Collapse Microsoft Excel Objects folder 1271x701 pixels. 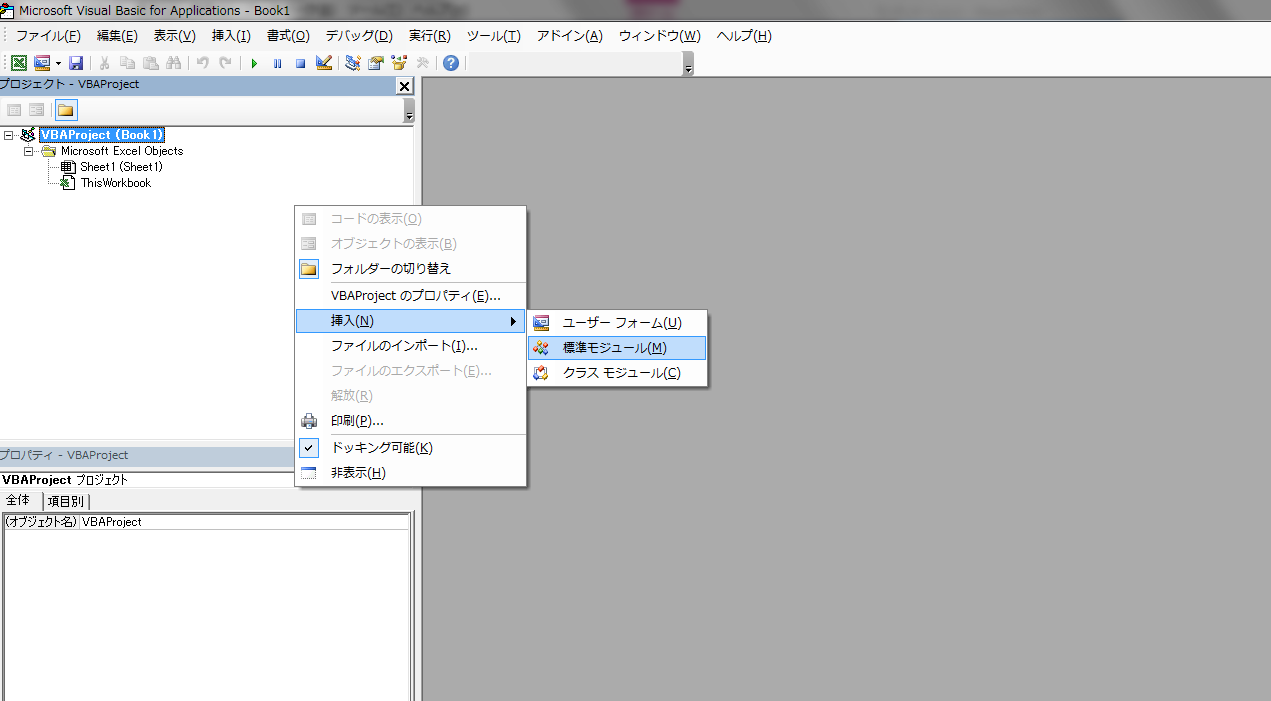click(x=29, y=150)
